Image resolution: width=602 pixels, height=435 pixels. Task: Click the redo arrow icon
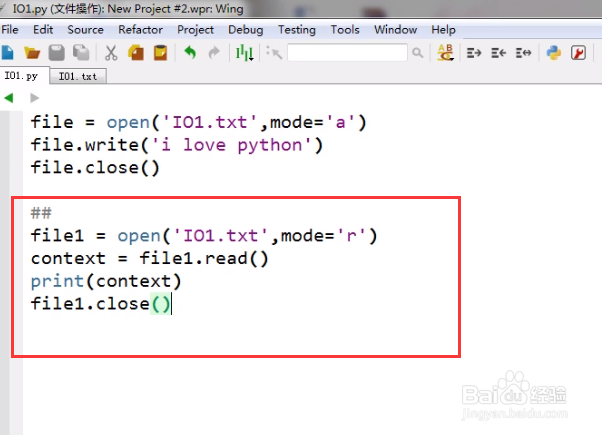point(214,53)
